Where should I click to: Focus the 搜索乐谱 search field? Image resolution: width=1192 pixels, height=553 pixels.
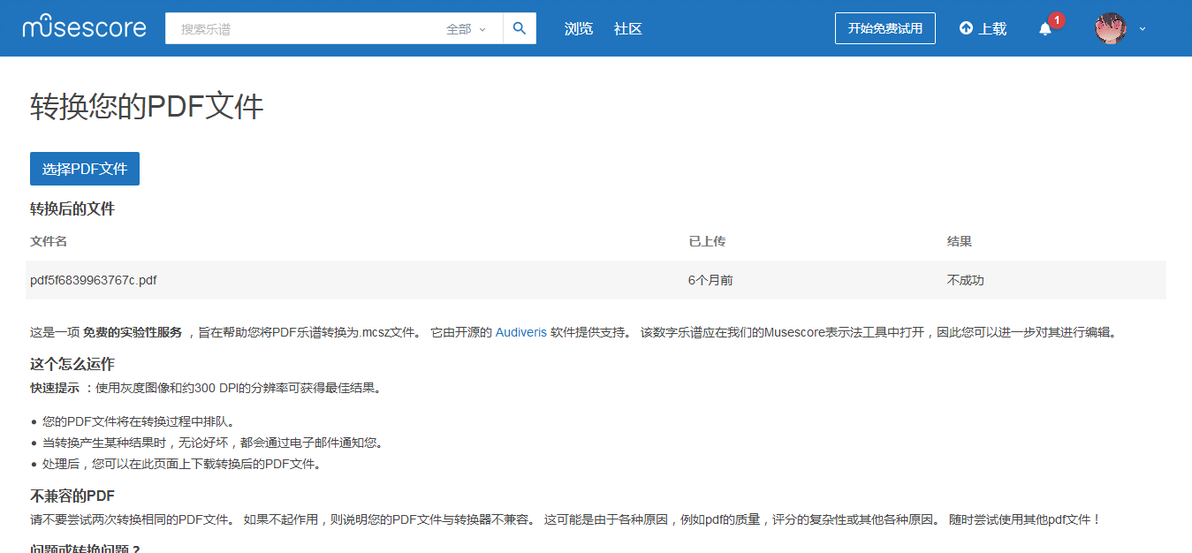point(304,29)
